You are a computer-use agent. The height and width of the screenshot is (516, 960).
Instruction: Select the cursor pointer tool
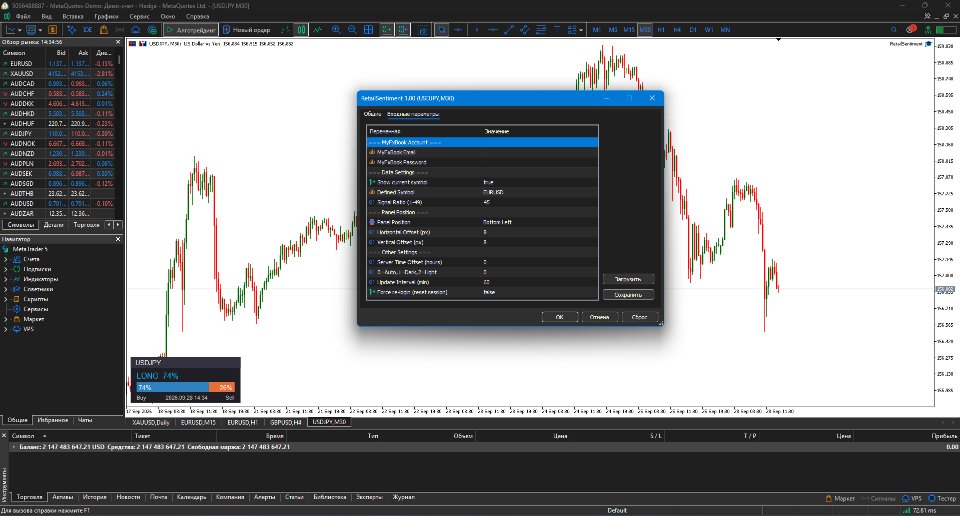[441, 29]
